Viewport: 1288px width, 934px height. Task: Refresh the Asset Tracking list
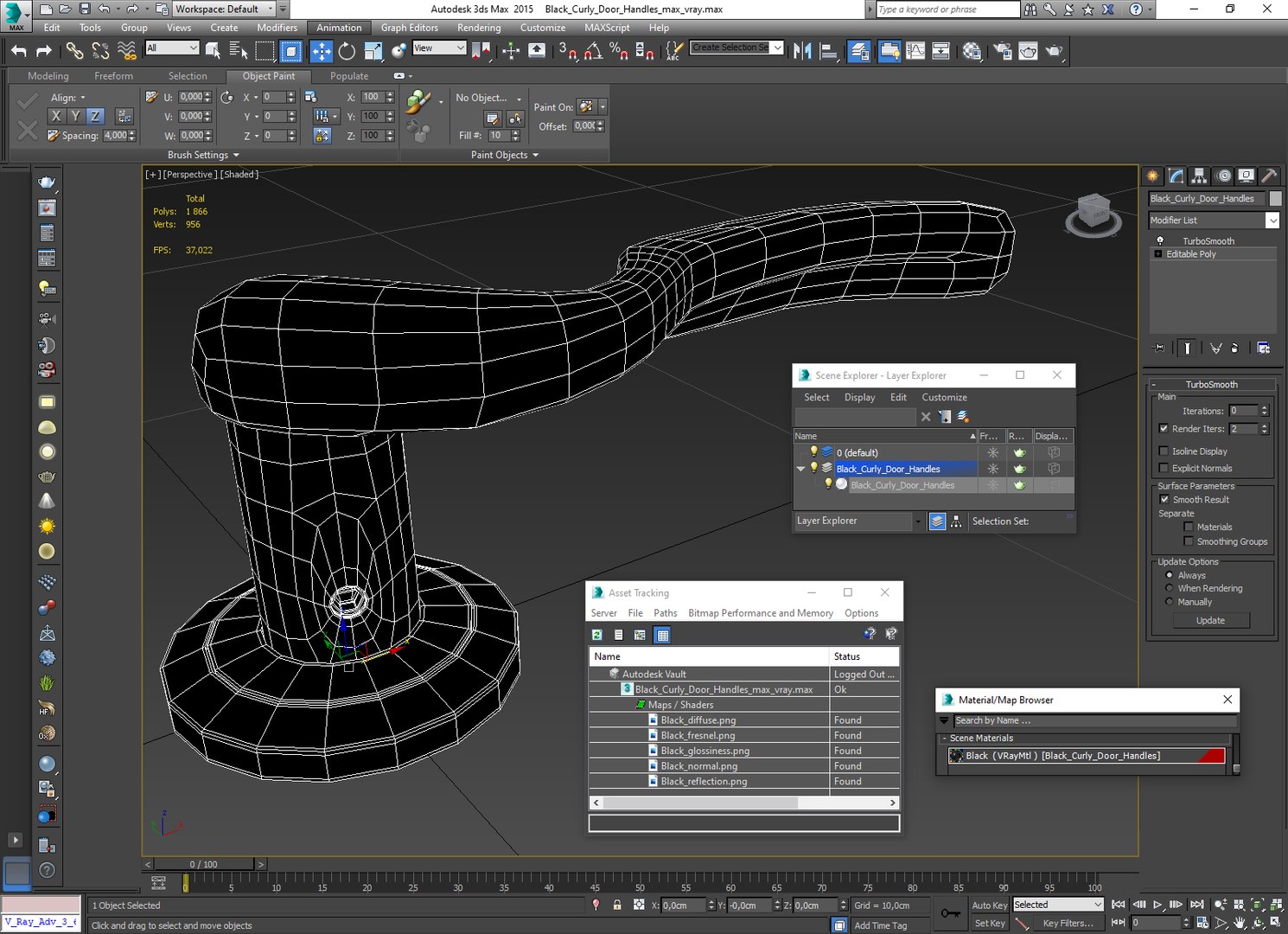(596, 635)
